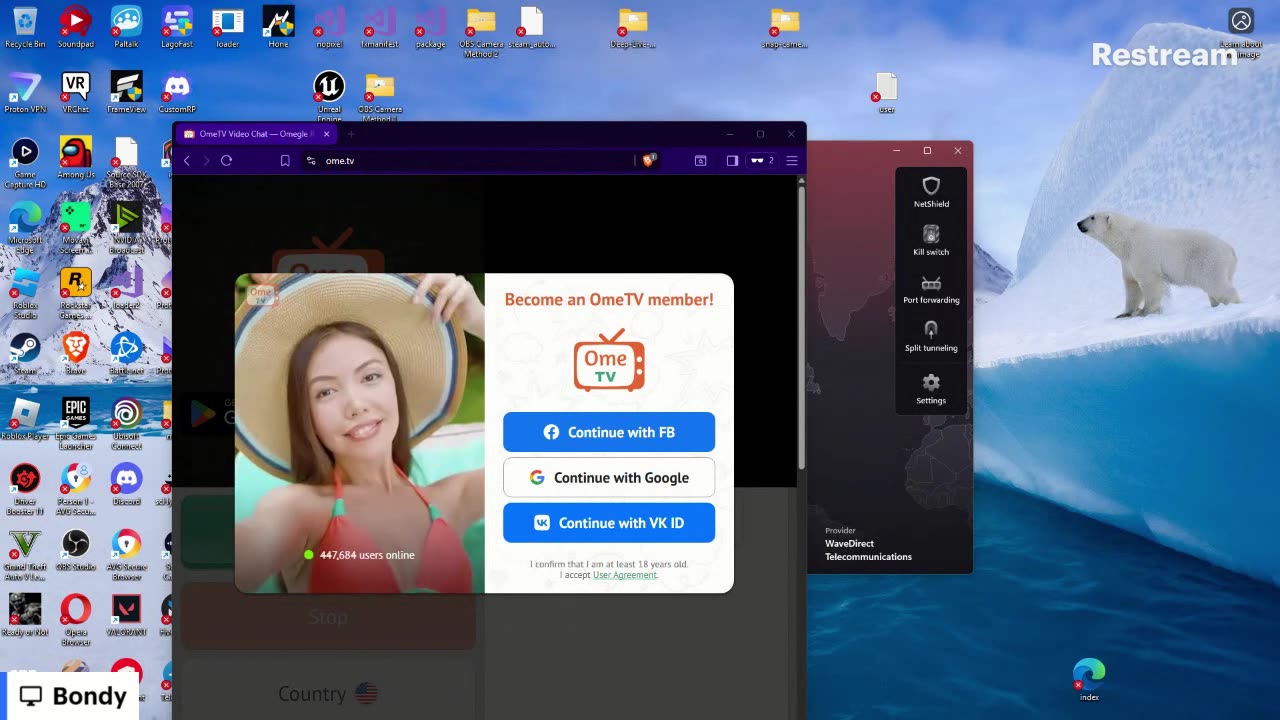Select the Paltalk desktop shortcut
1280x720 pixels.
coord(126,28)
